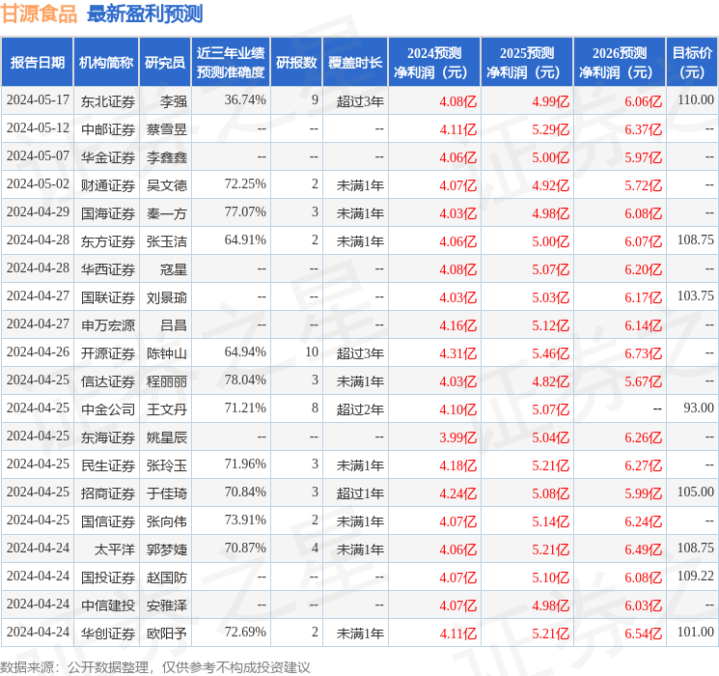Select analyst 寇星
Viewport: 719px width, 676px height.
(173, 269)
